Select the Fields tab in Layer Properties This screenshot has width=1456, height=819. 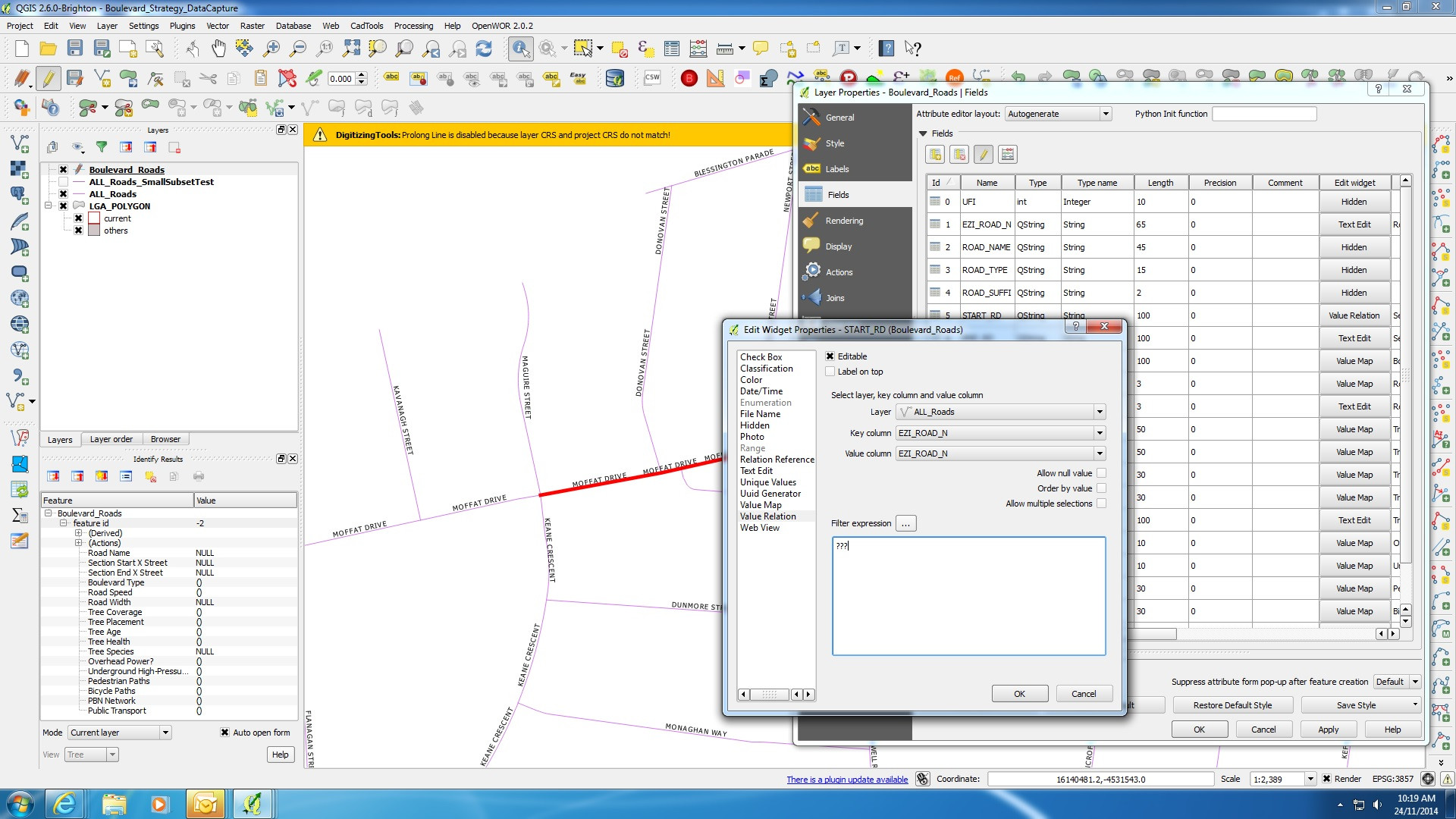click(x=838, y=194)
